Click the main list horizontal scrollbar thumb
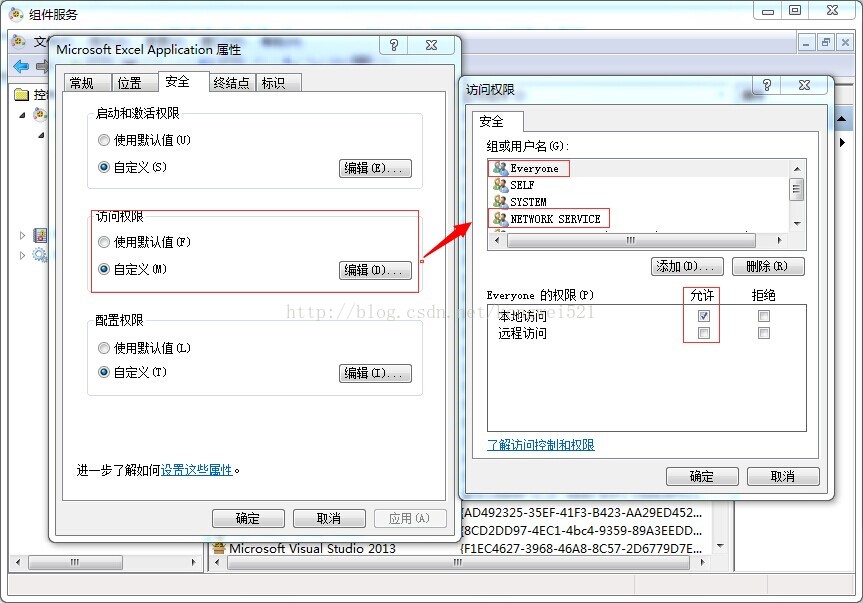The image size is (863, 603). [x=458, y=562]
